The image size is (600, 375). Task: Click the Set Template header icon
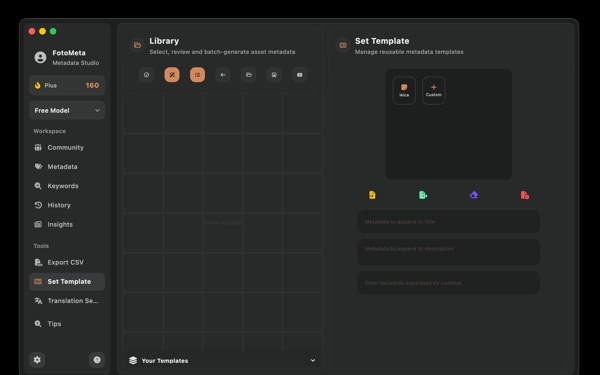pyautogui.click(x=343, y=45)
